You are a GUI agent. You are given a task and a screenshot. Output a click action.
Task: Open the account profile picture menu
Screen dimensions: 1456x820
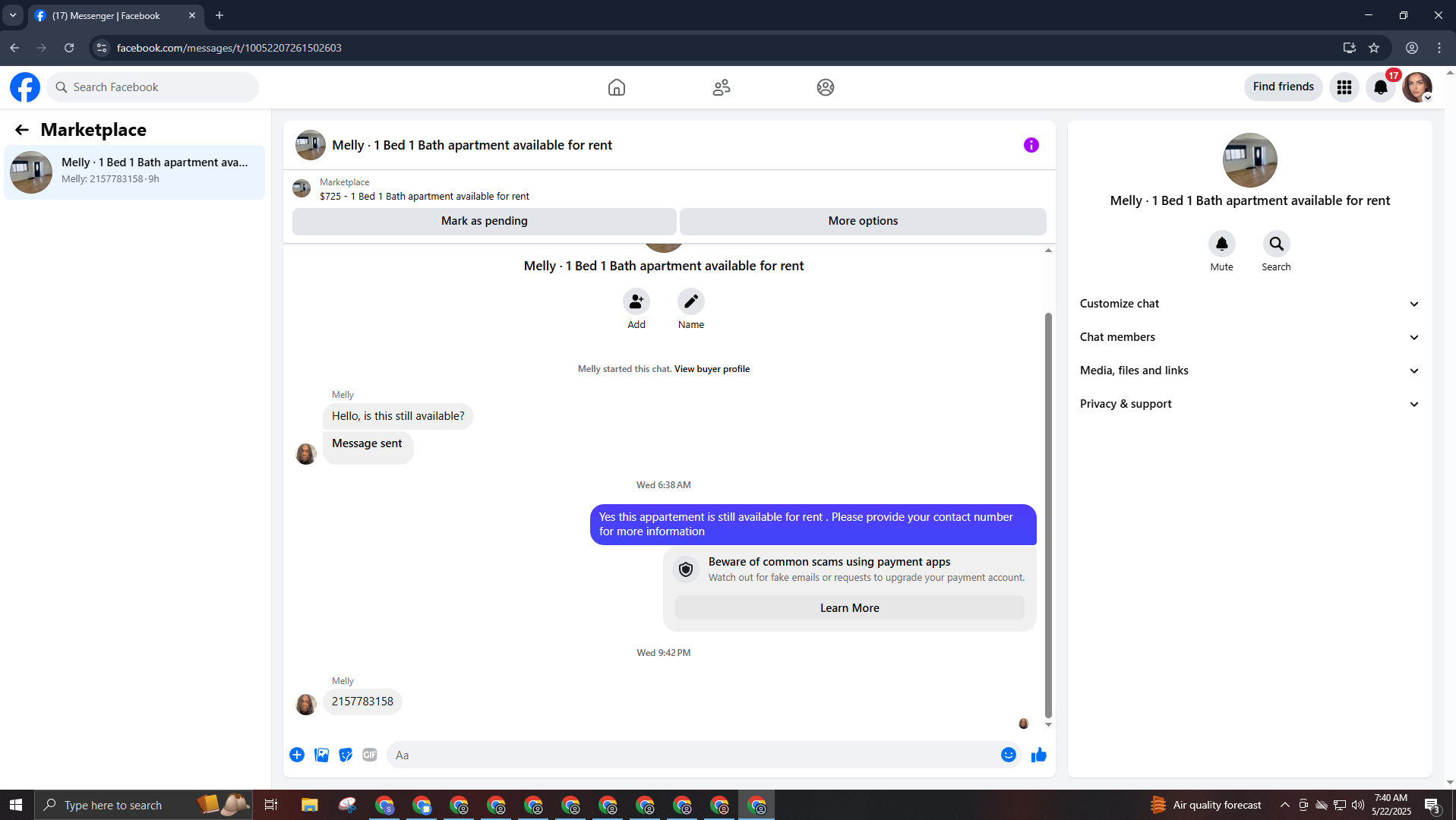1417,87
